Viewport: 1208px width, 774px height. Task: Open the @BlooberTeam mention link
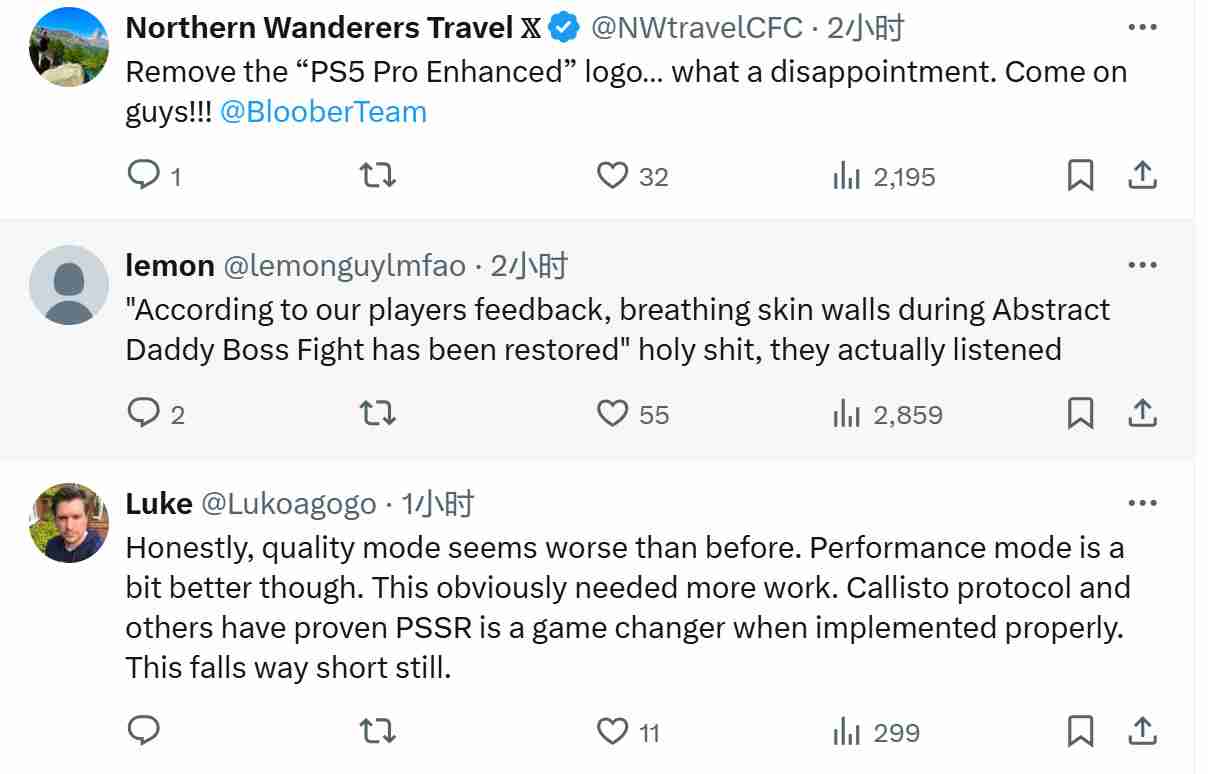tap(323, 111)
